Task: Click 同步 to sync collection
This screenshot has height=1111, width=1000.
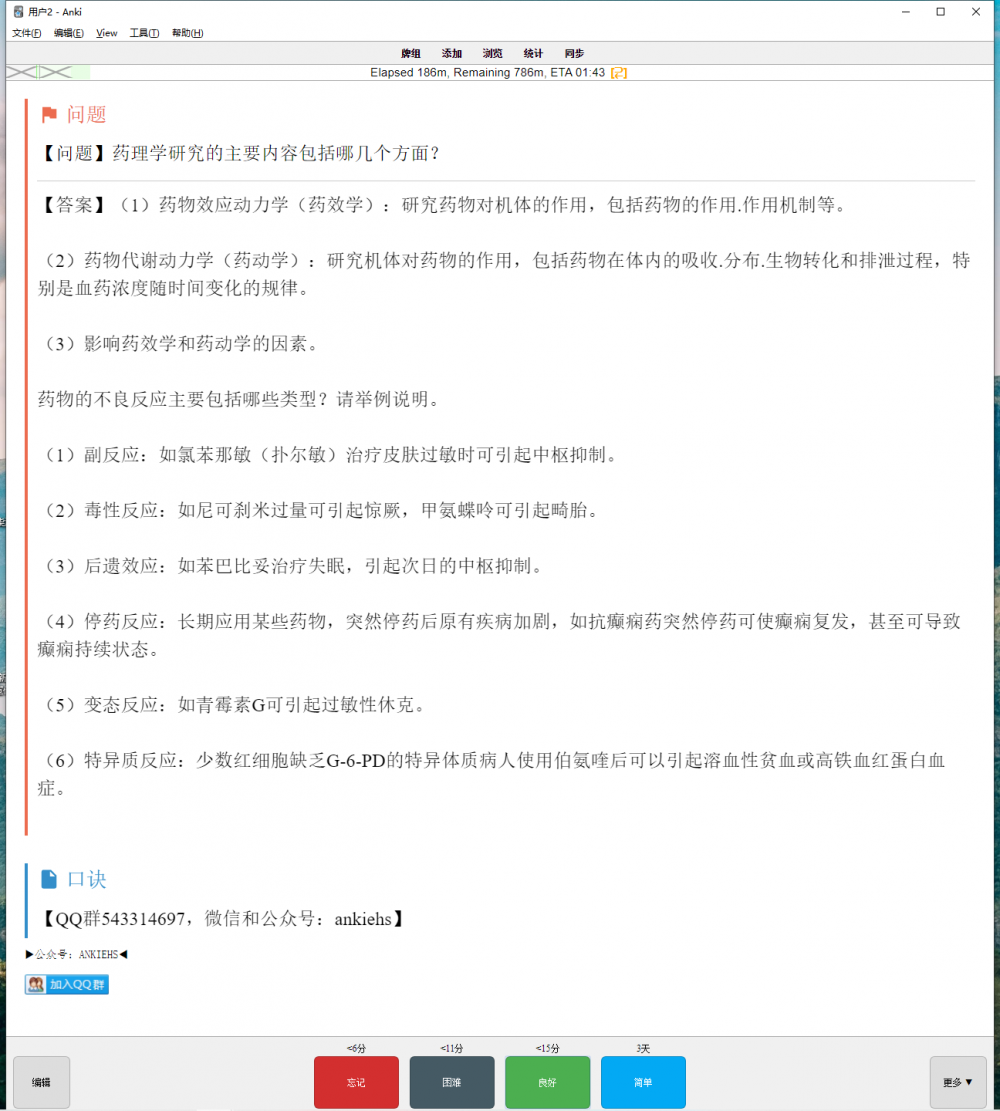Action: 574,53
